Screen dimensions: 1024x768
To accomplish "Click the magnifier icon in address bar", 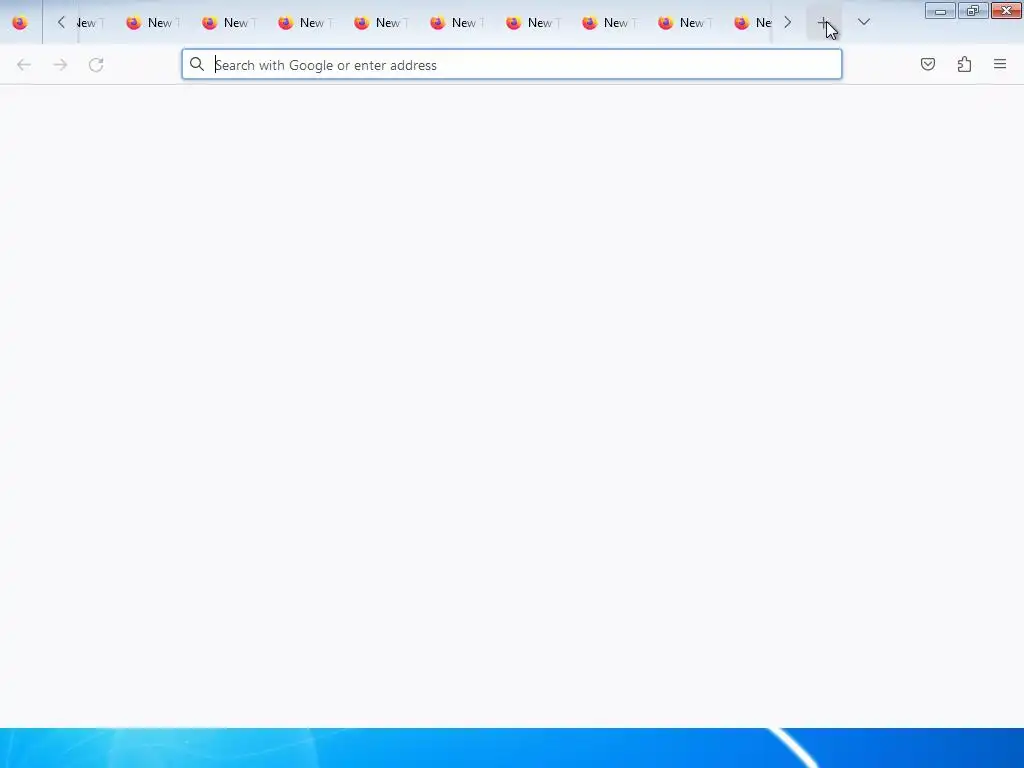I will pyautogui.click(x=197, y=64).
